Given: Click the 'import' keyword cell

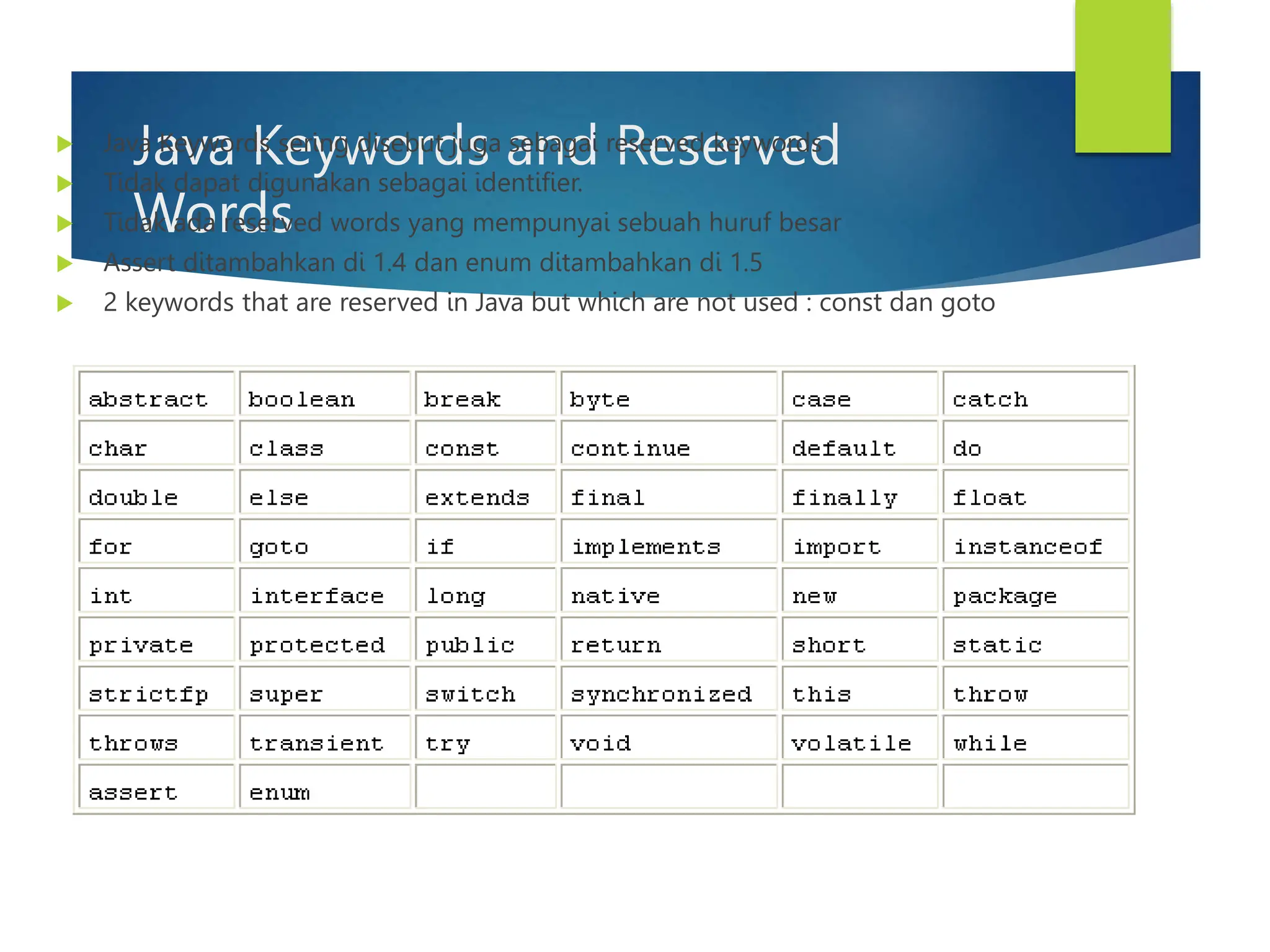Looking at the screenshot, I should (x=859, y=540).
